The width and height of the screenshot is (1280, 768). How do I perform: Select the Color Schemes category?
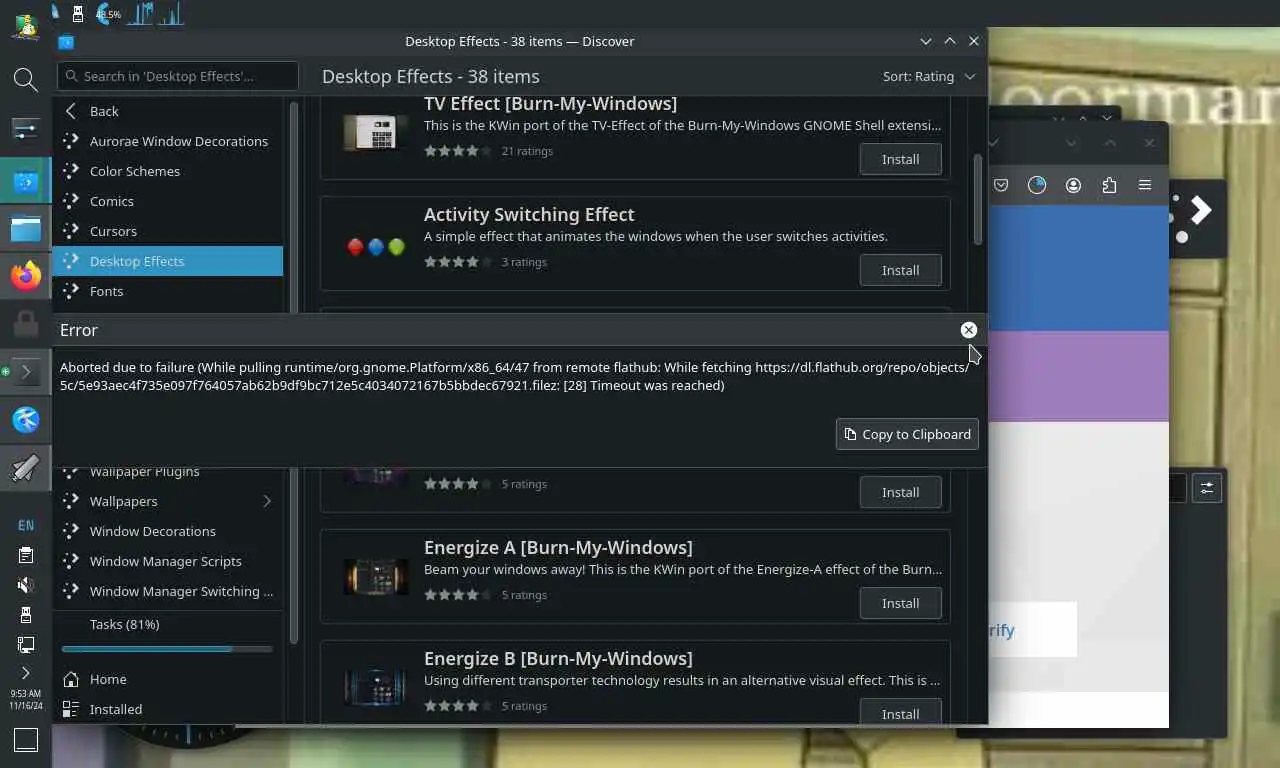pos(167,171)
